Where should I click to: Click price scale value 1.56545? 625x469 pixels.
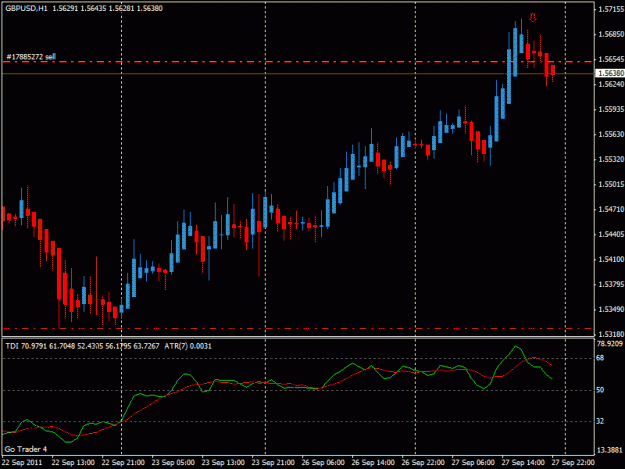611,59
